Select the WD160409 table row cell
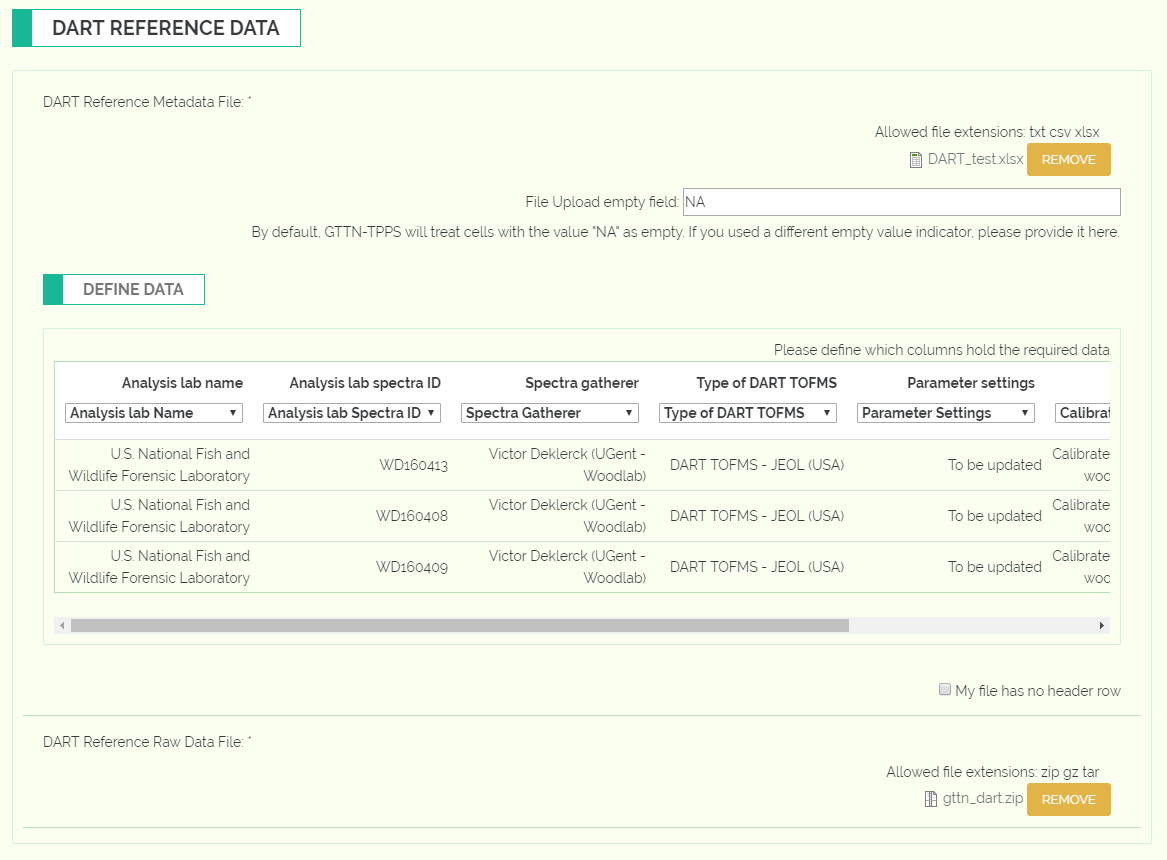This screenshot has width=1167, height=860. tap(412, 567)
